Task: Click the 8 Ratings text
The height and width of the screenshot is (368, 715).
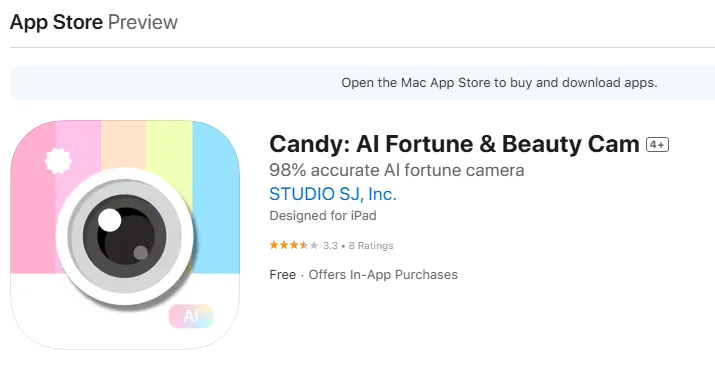Action: pyautogui.click(x=371, y=245)
